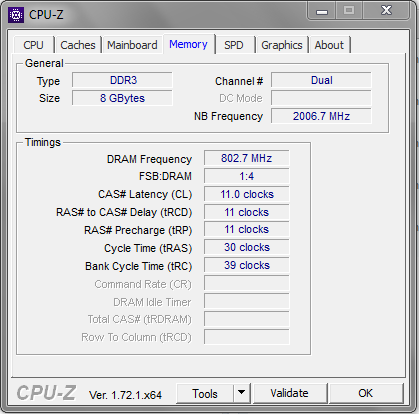Go to the SPD tab
The height and width of the screenshot is (414, 419).
pos(234,45)
